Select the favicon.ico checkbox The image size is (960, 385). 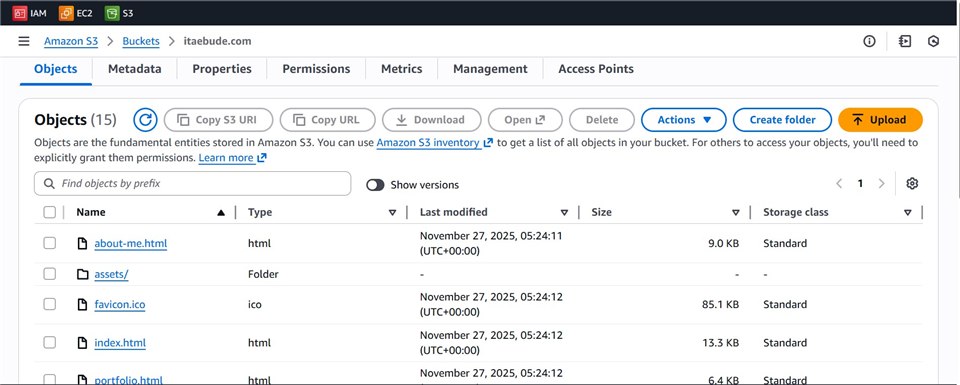[50, 304]
